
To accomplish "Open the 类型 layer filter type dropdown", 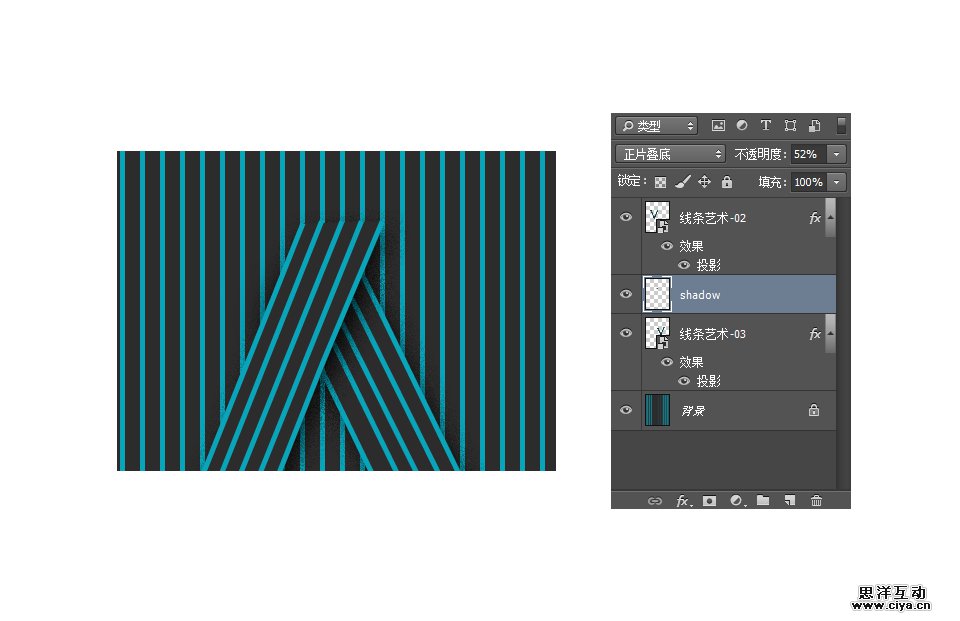I will 656,126.
